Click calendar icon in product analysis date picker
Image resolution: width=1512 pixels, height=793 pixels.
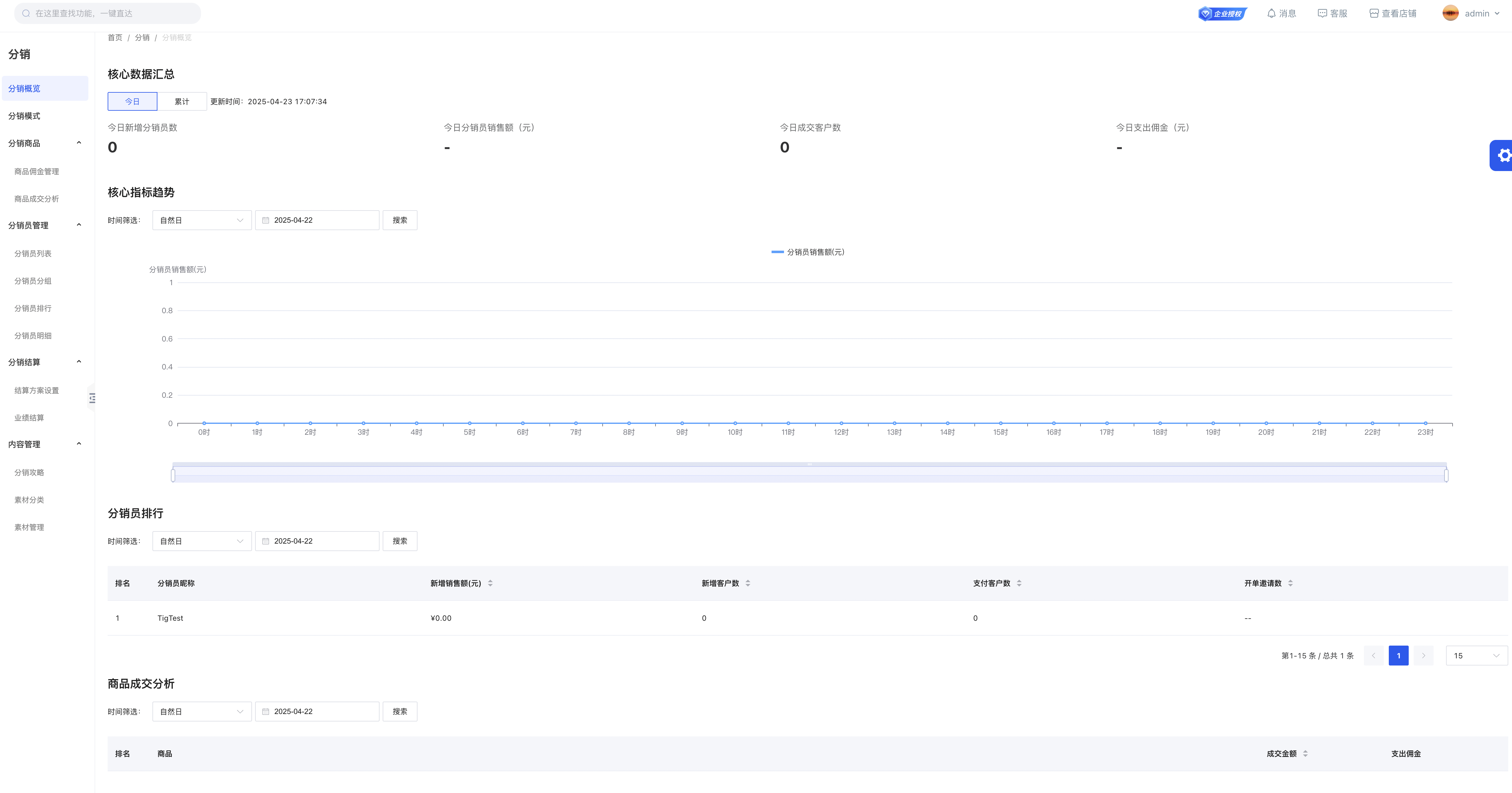[265, 712]
